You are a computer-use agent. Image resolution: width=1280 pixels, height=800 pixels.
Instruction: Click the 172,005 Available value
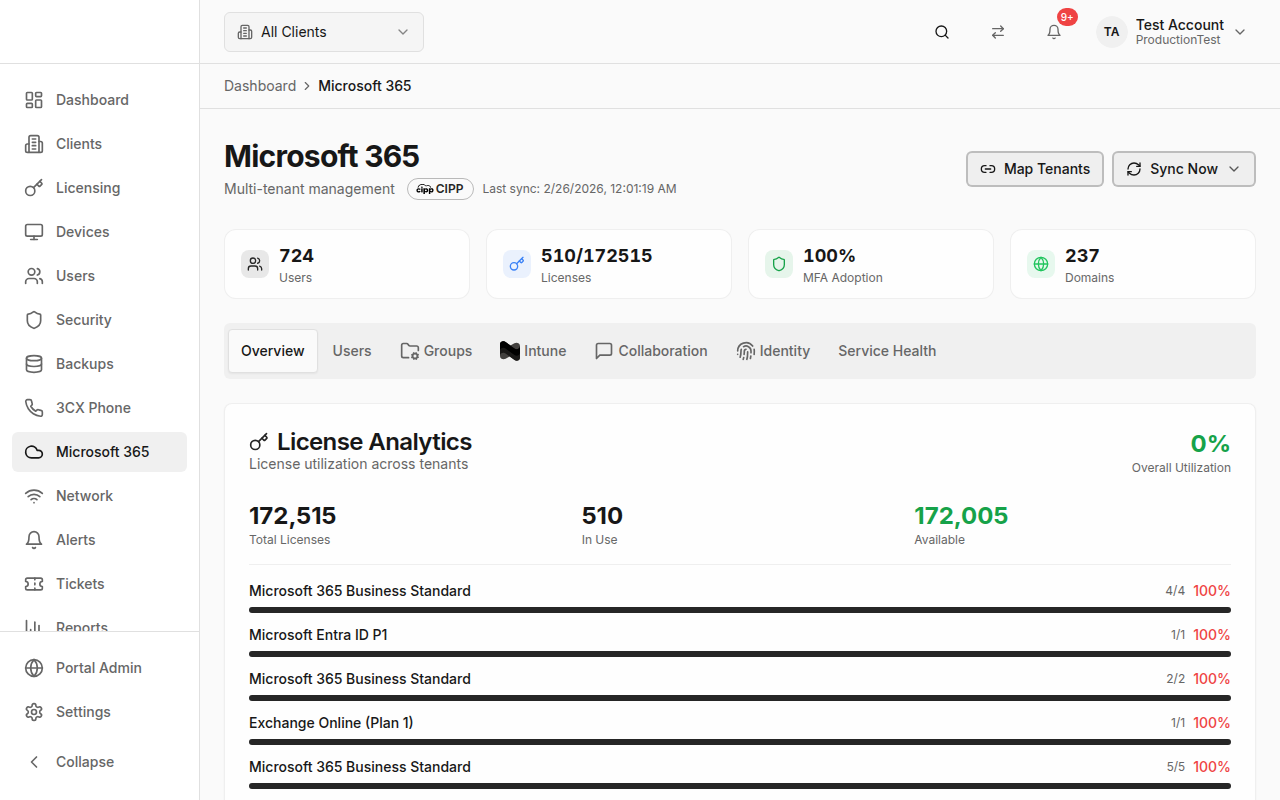[961, 516]
